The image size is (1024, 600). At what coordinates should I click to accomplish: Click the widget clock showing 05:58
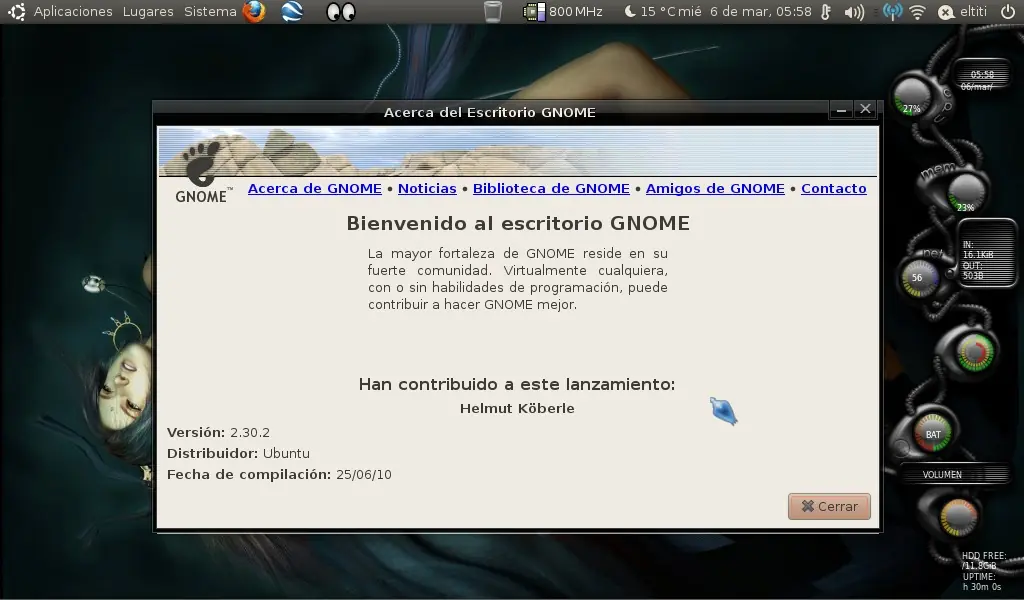[982, 74]
